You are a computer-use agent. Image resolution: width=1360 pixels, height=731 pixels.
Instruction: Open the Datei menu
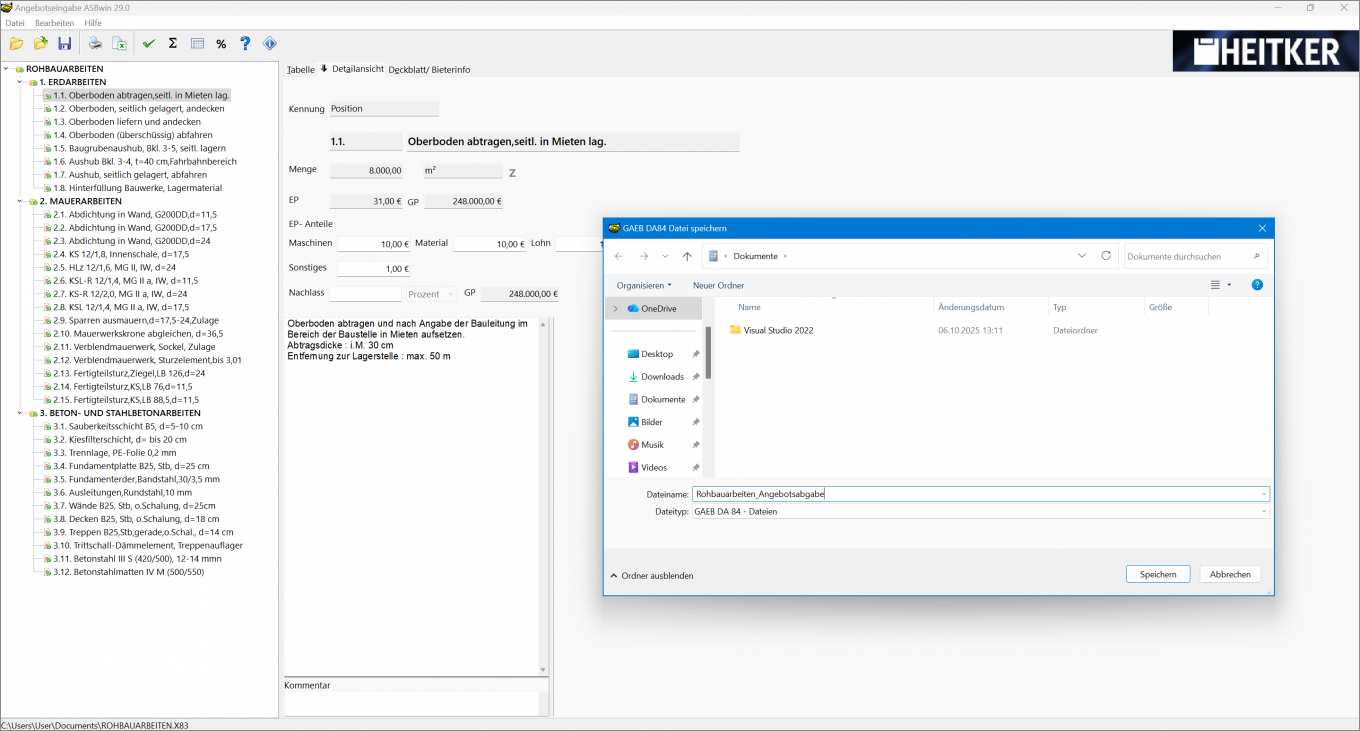tap(14, 22)
